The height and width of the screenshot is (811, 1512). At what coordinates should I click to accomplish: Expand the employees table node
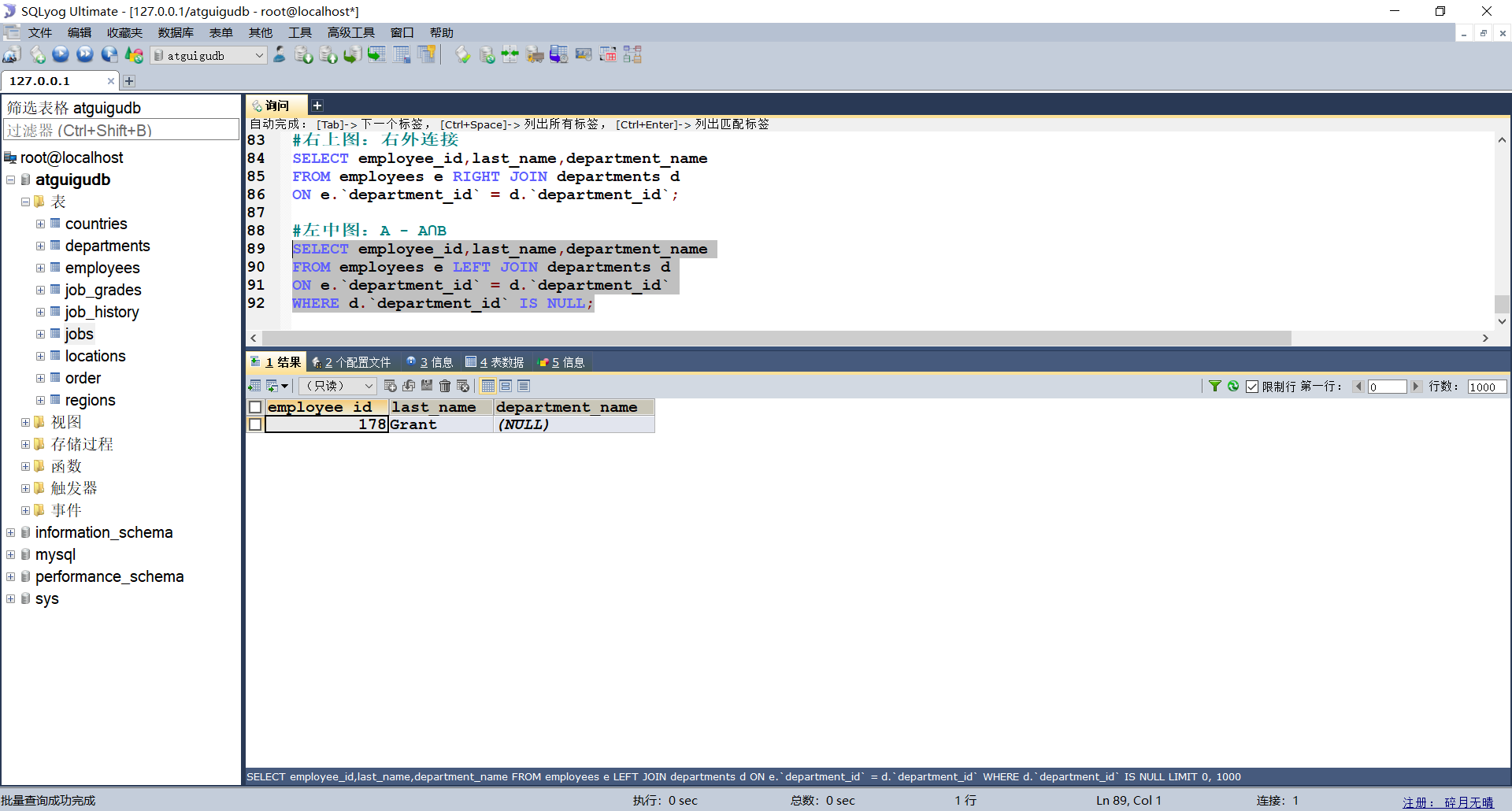pos(40,268)
